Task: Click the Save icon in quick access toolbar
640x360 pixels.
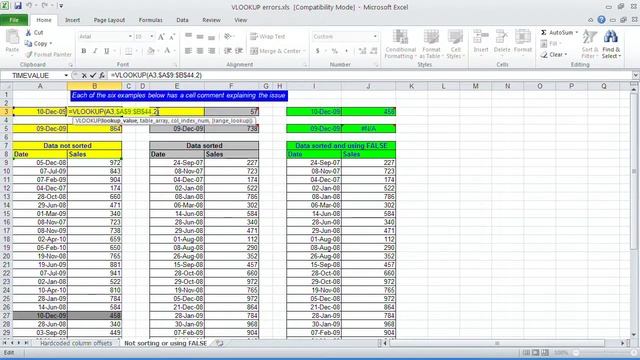Action: (x=18, y=6)
